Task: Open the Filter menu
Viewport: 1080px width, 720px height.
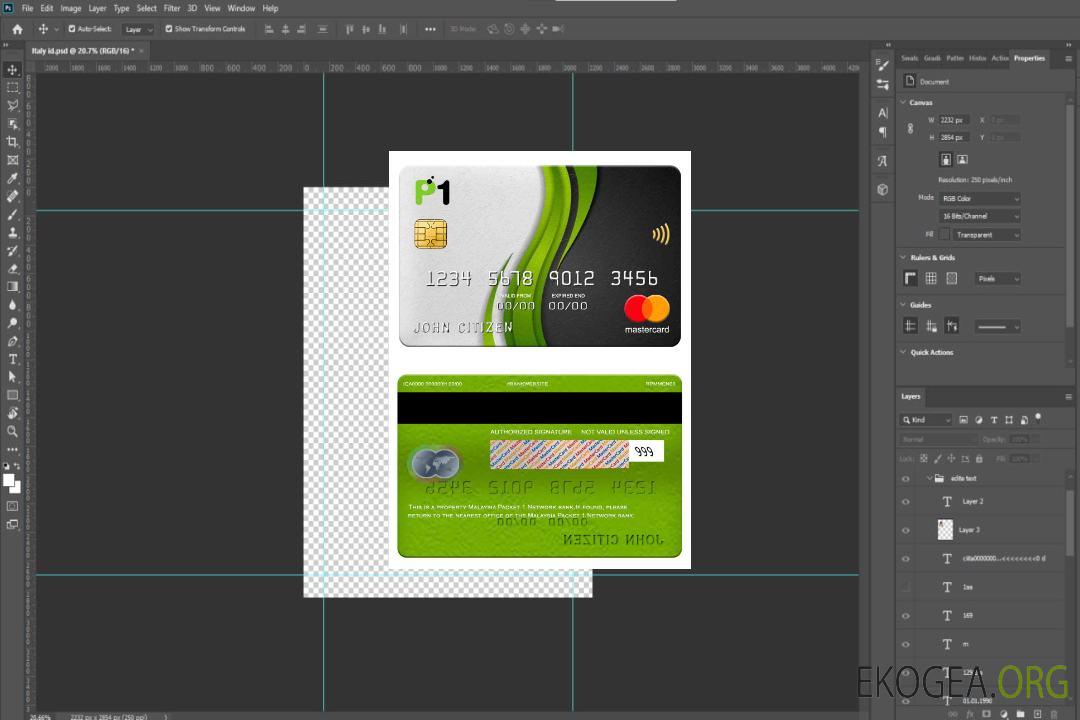Action: point(172,8)
